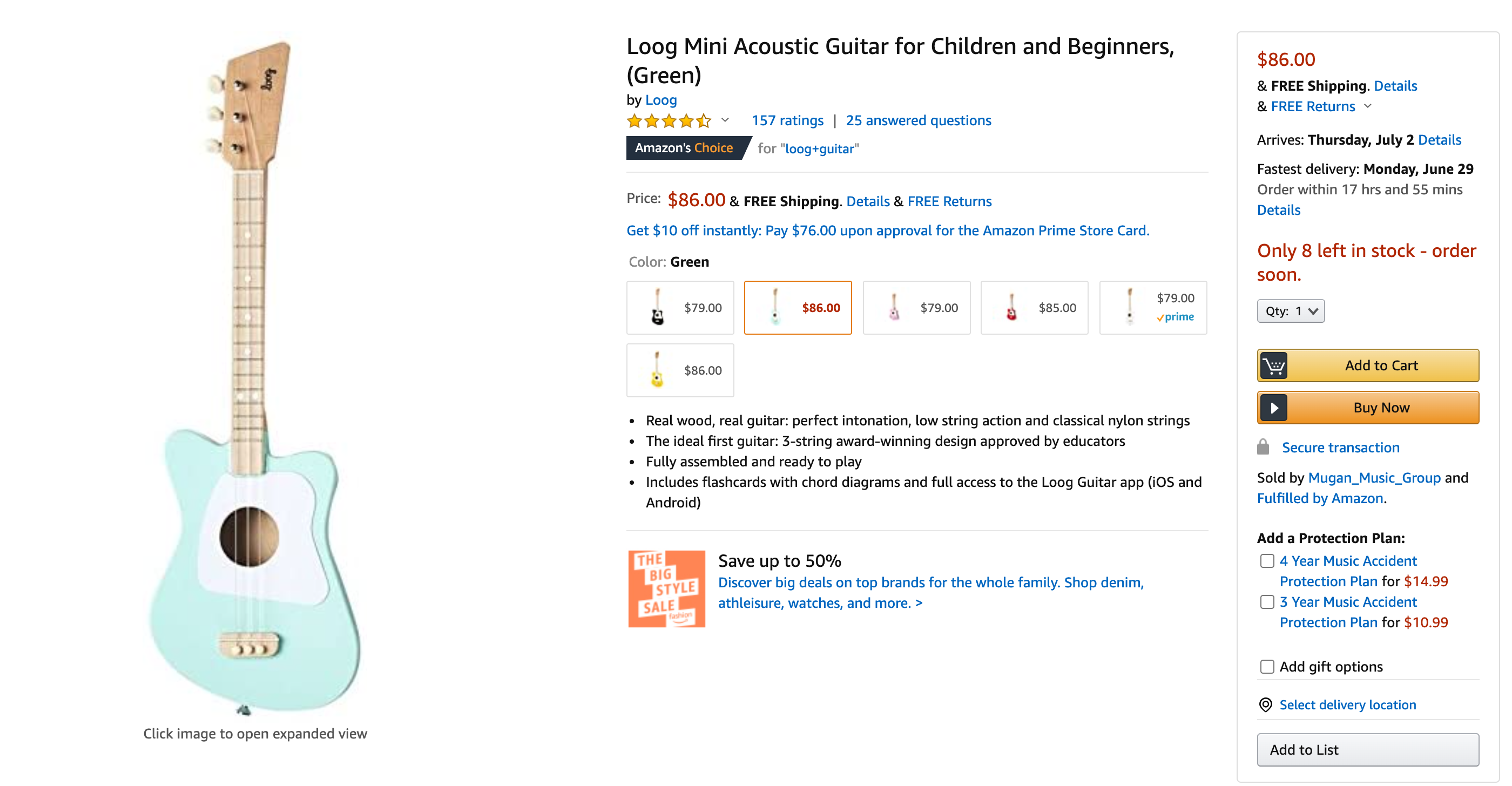Image resolution: width=1512 pixels, height=786 pixels.
Task: Click the cart icon on Add to Cart
Action: [x=1274, y=365]
